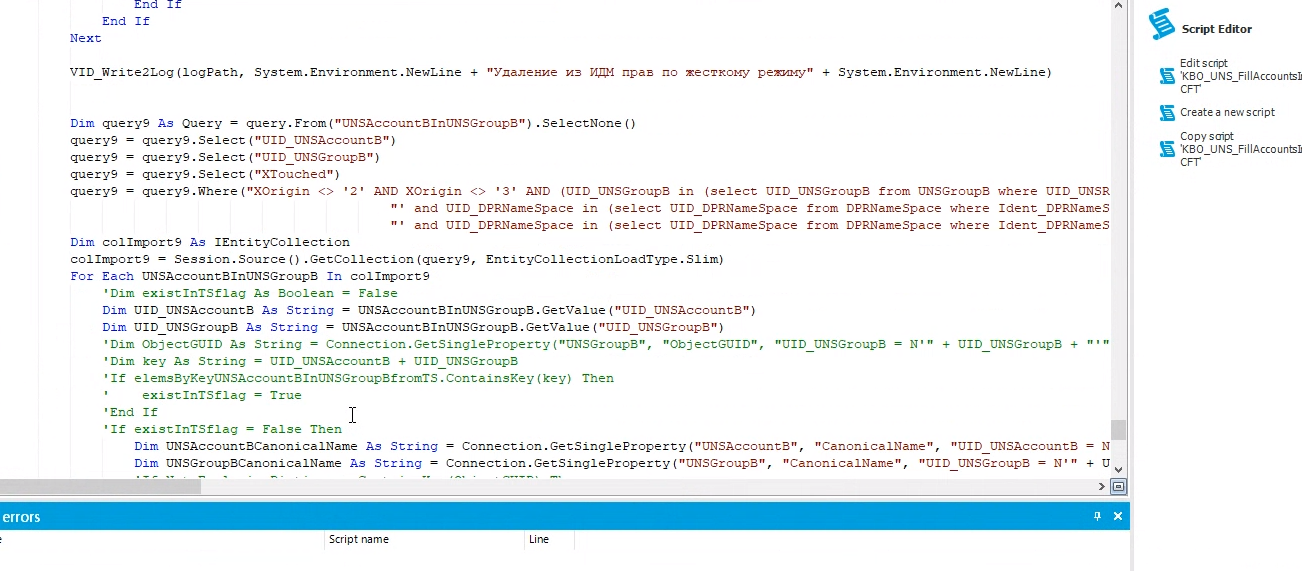Close the errors panel
Image resolution: width=1302 pixels, height=571 pixels.
click(x=1118, y=516)
